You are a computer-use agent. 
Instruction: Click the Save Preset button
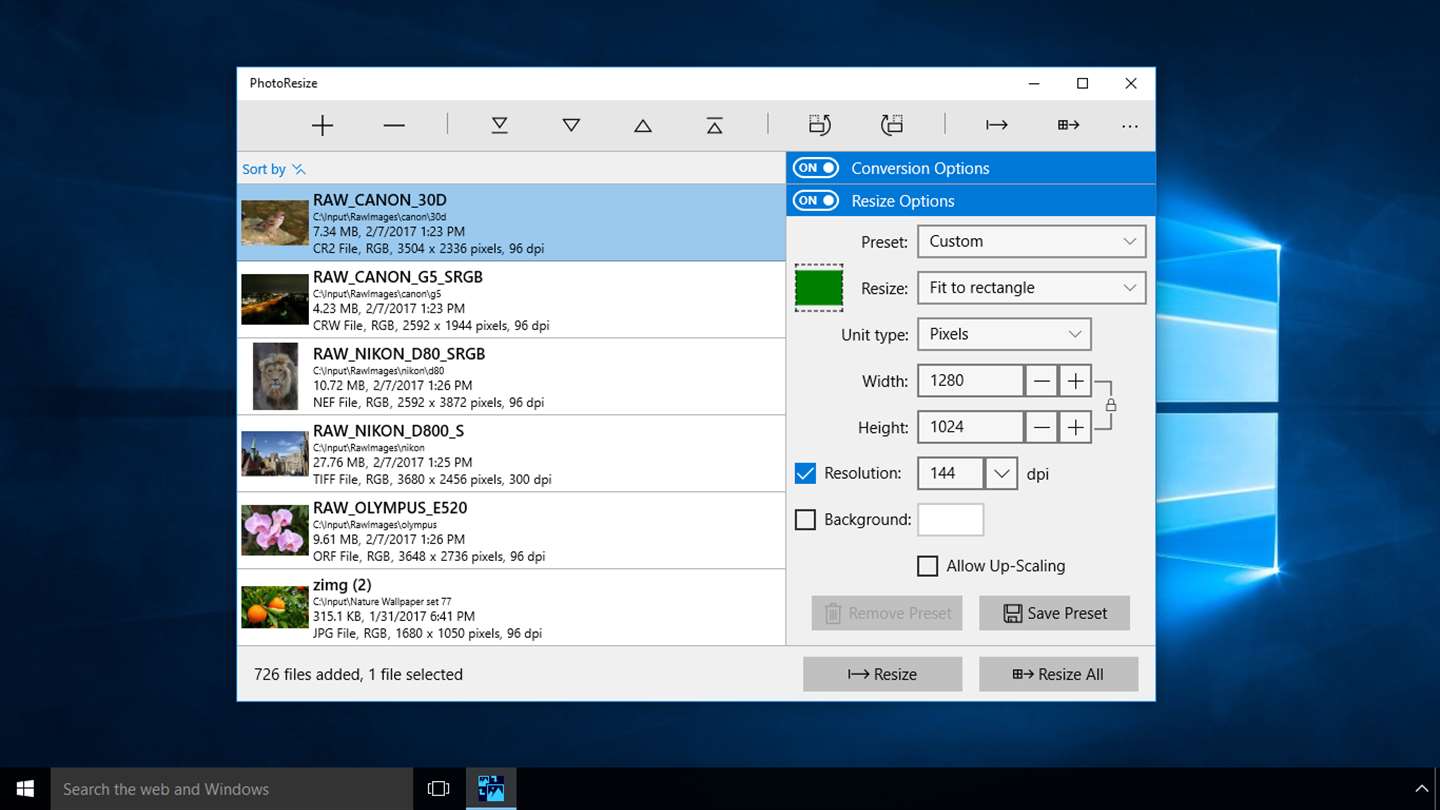tap(1054, 613)
